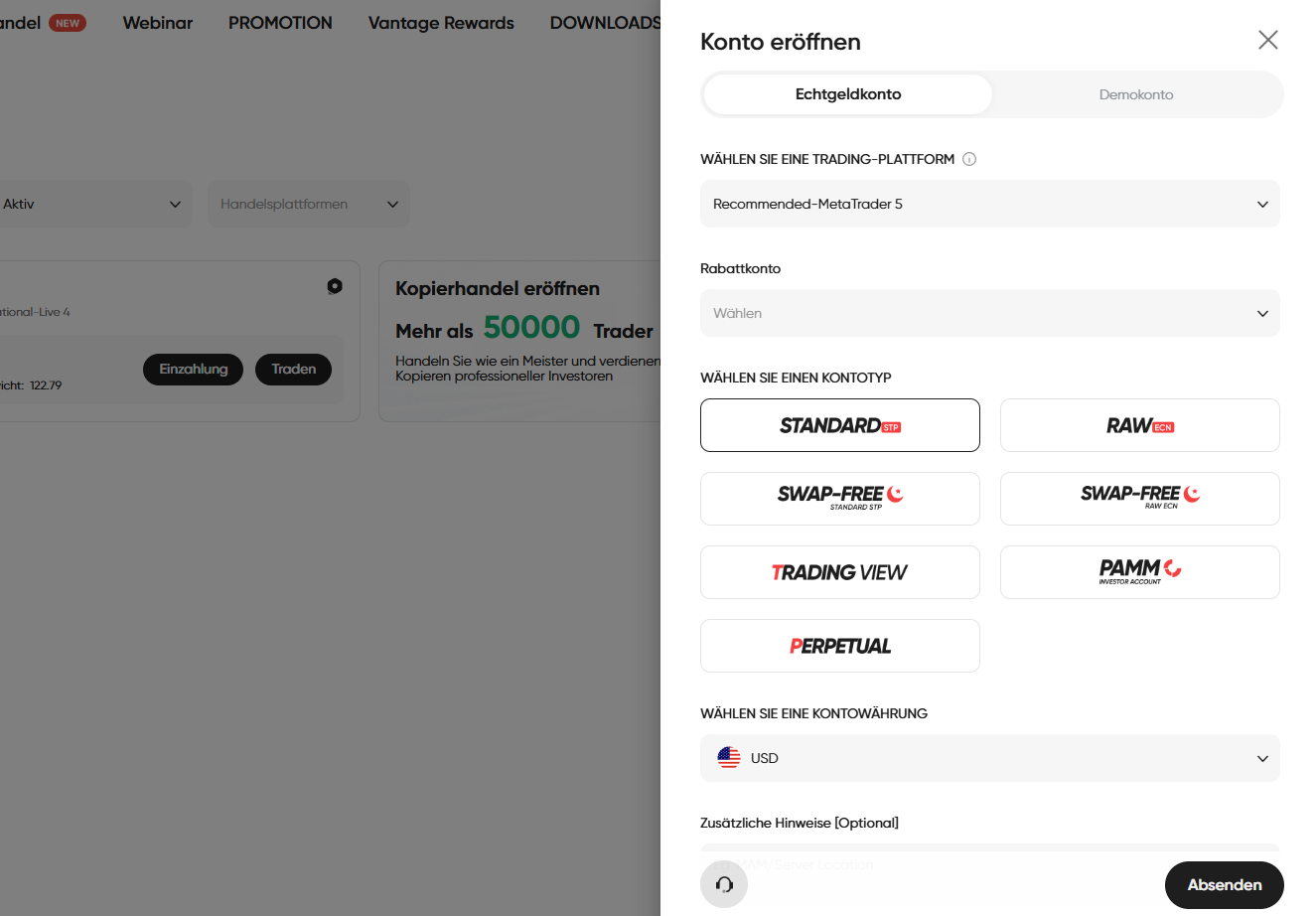Open the PROMOTION menu item
Viewport: 1316px width, 916px height.
click(x=280, y=22)
